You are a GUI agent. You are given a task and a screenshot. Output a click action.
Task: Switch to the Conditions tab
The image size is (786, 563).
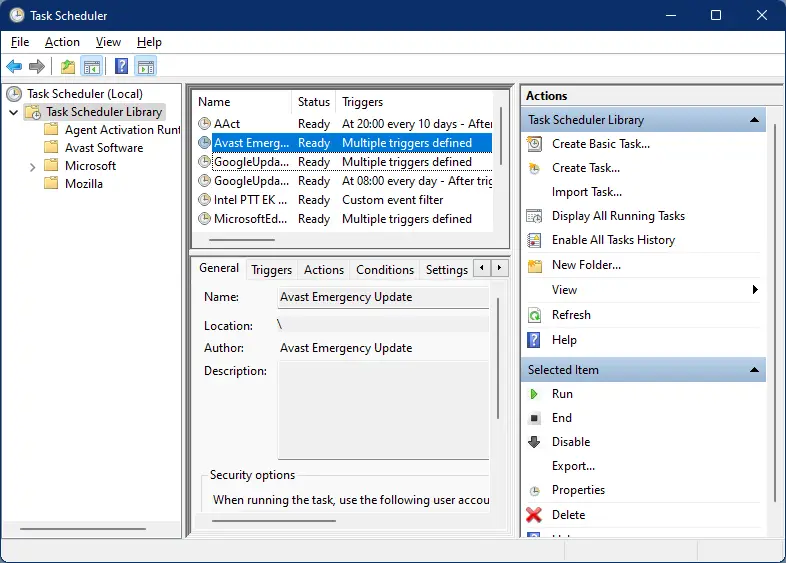point(384,270)
